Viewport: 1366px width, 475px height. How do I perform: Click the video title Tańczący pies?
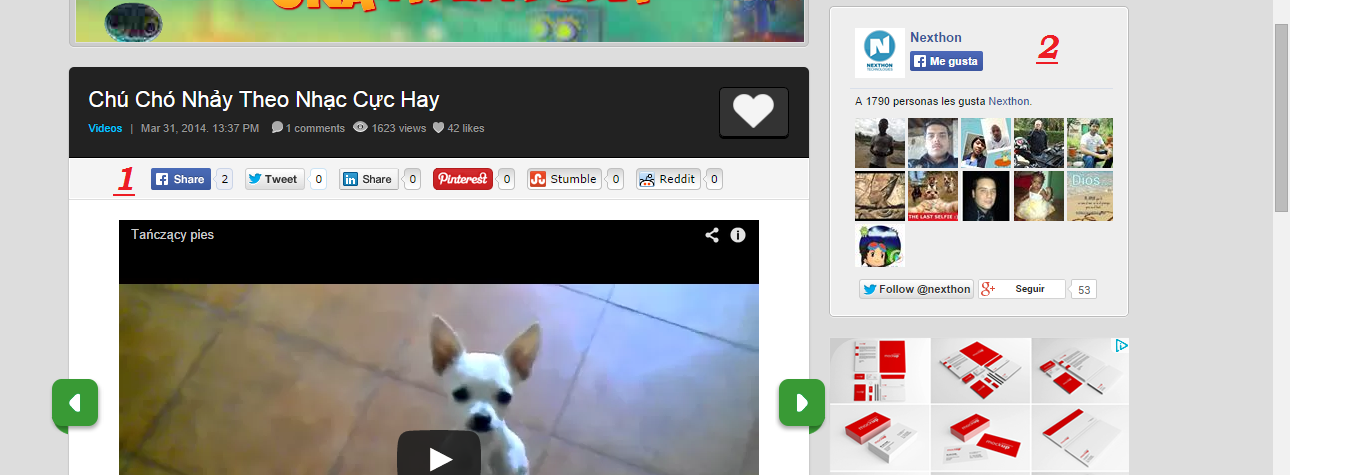coord(172,235)
